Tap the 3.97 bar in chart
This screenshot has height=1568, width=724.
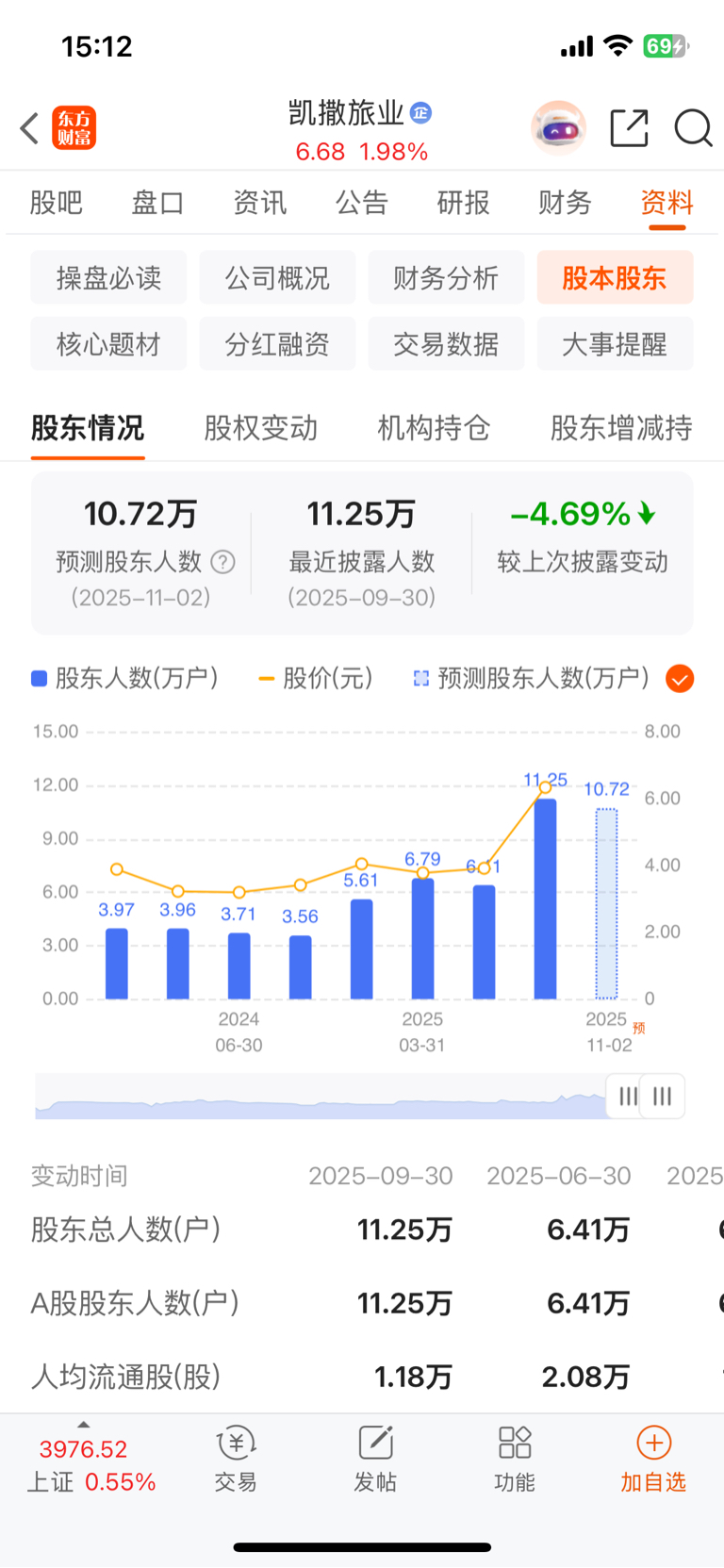116,964
